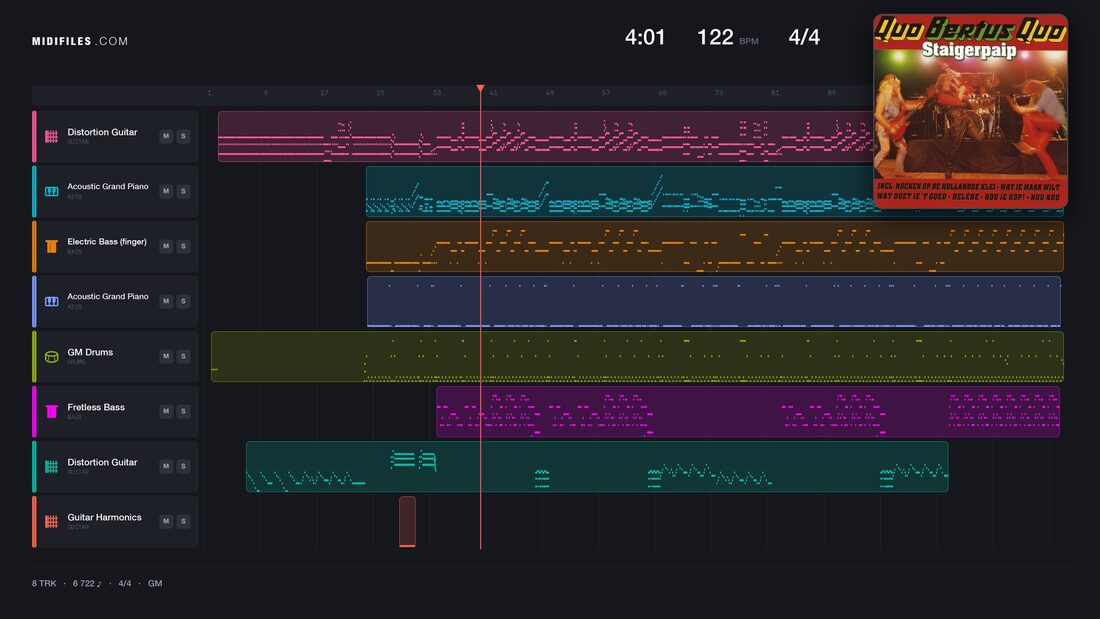
Task: Click bar 81 on the timeline ruler
Action: point(775,93)
